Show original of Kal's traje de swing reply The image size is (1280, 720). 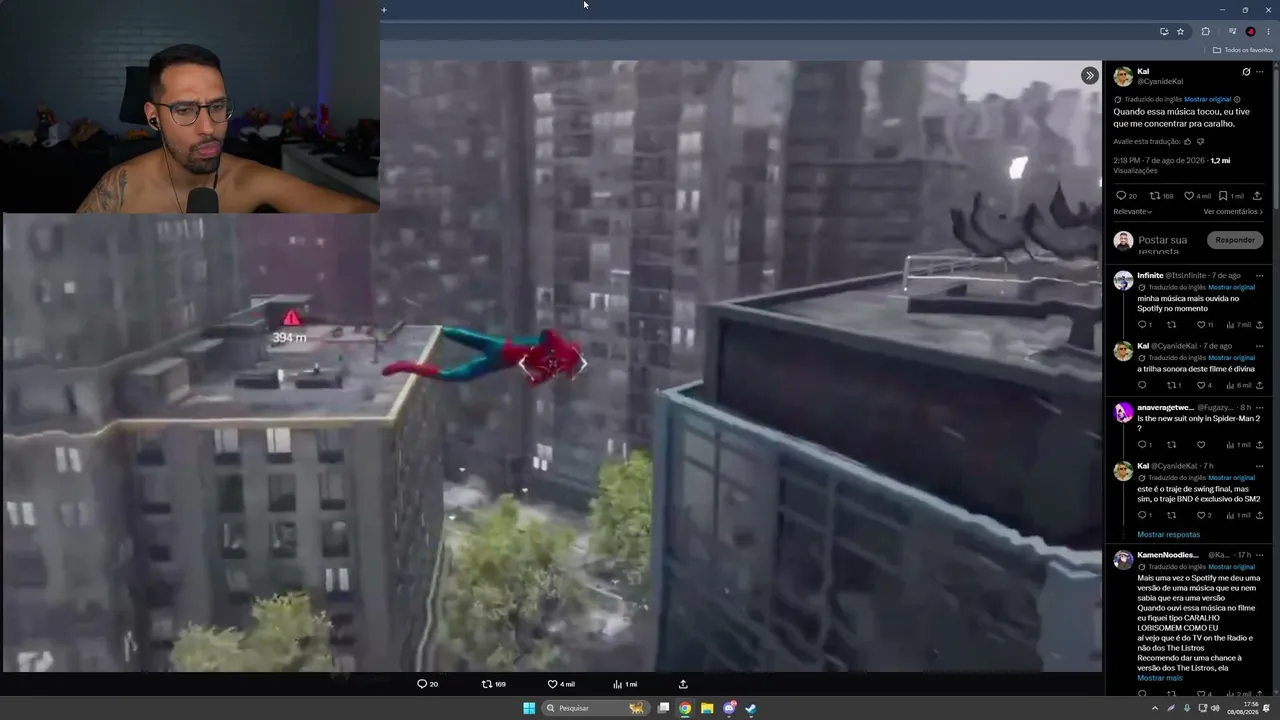point(1231,477)
